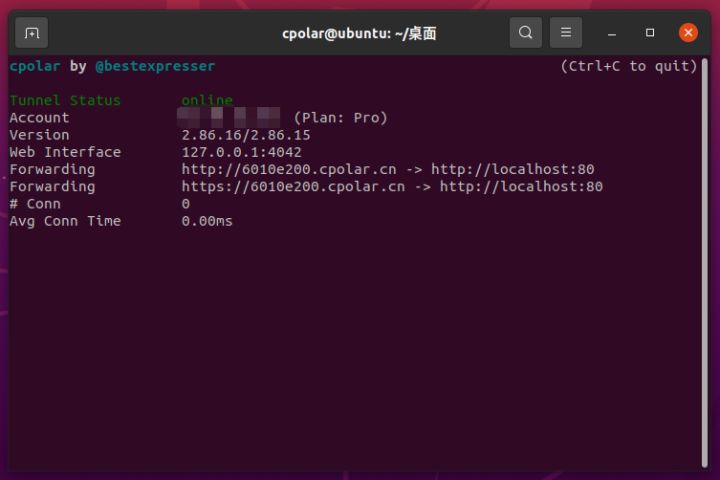Click the version number 2.86.16/2.86.15
The image size is (720, 480).
[246, 135]
